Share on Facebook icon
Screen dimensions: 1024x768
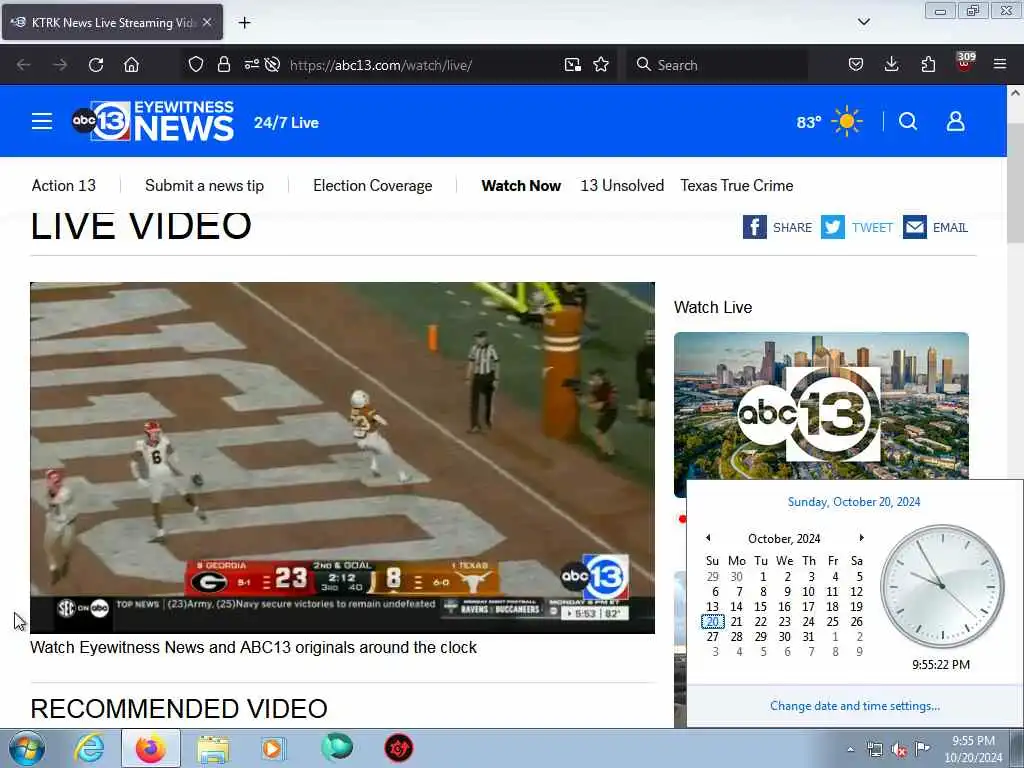point(754,227)
